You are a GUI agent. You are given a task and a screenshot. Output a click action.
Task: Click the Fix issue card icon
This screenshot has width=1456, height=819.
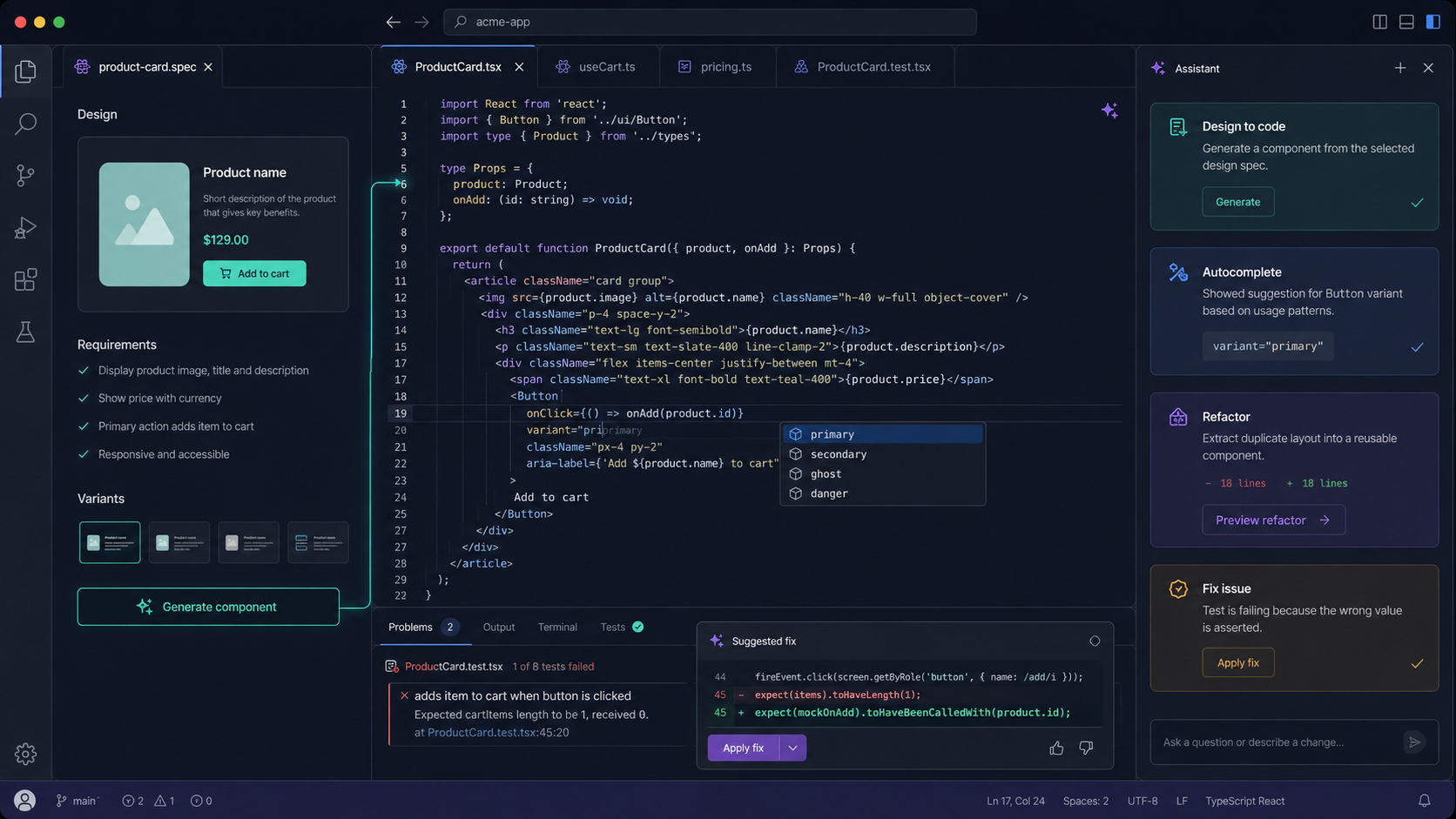click(1178, 589)
